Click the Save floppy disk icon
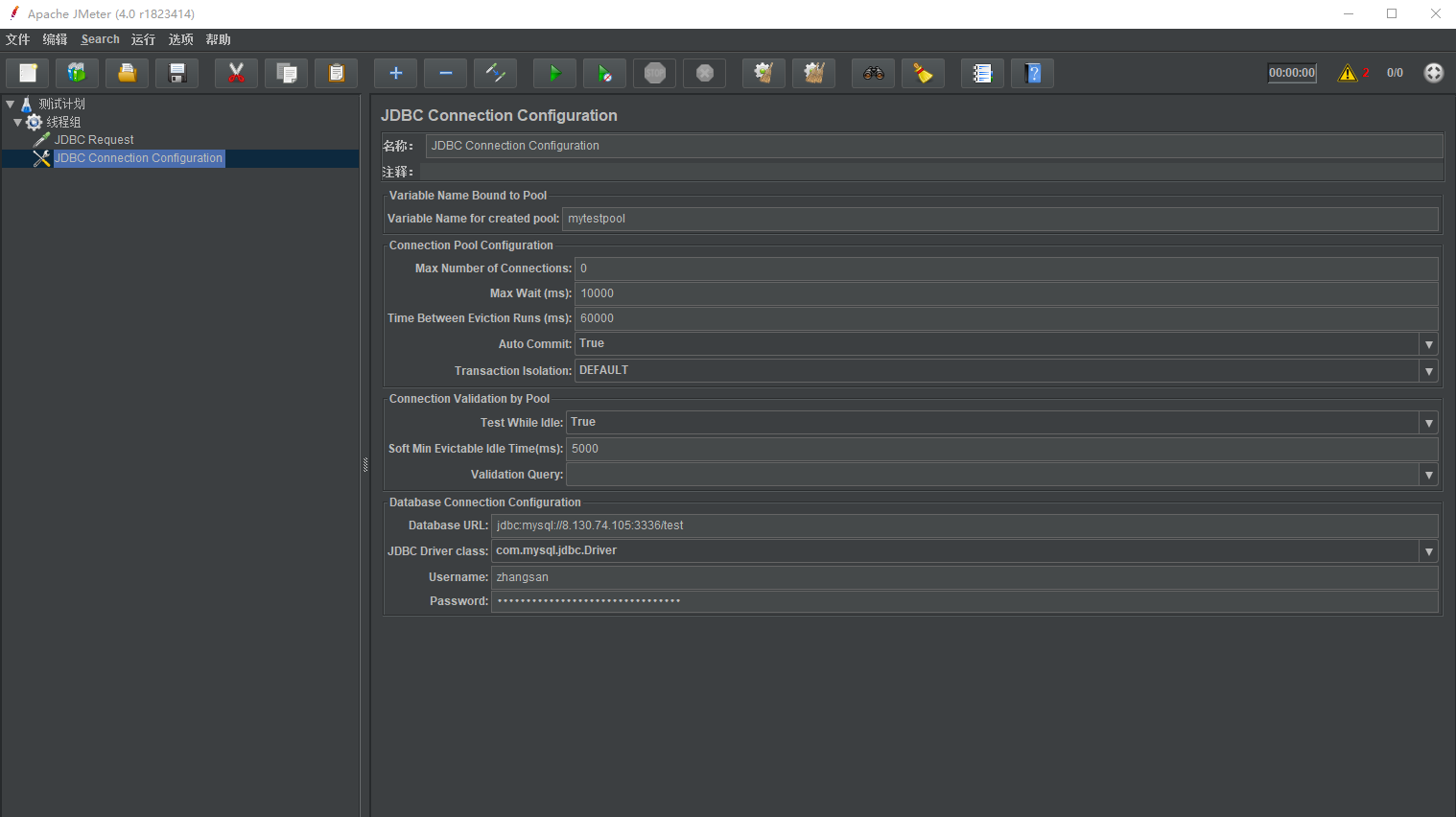 (x=177, y=73)
